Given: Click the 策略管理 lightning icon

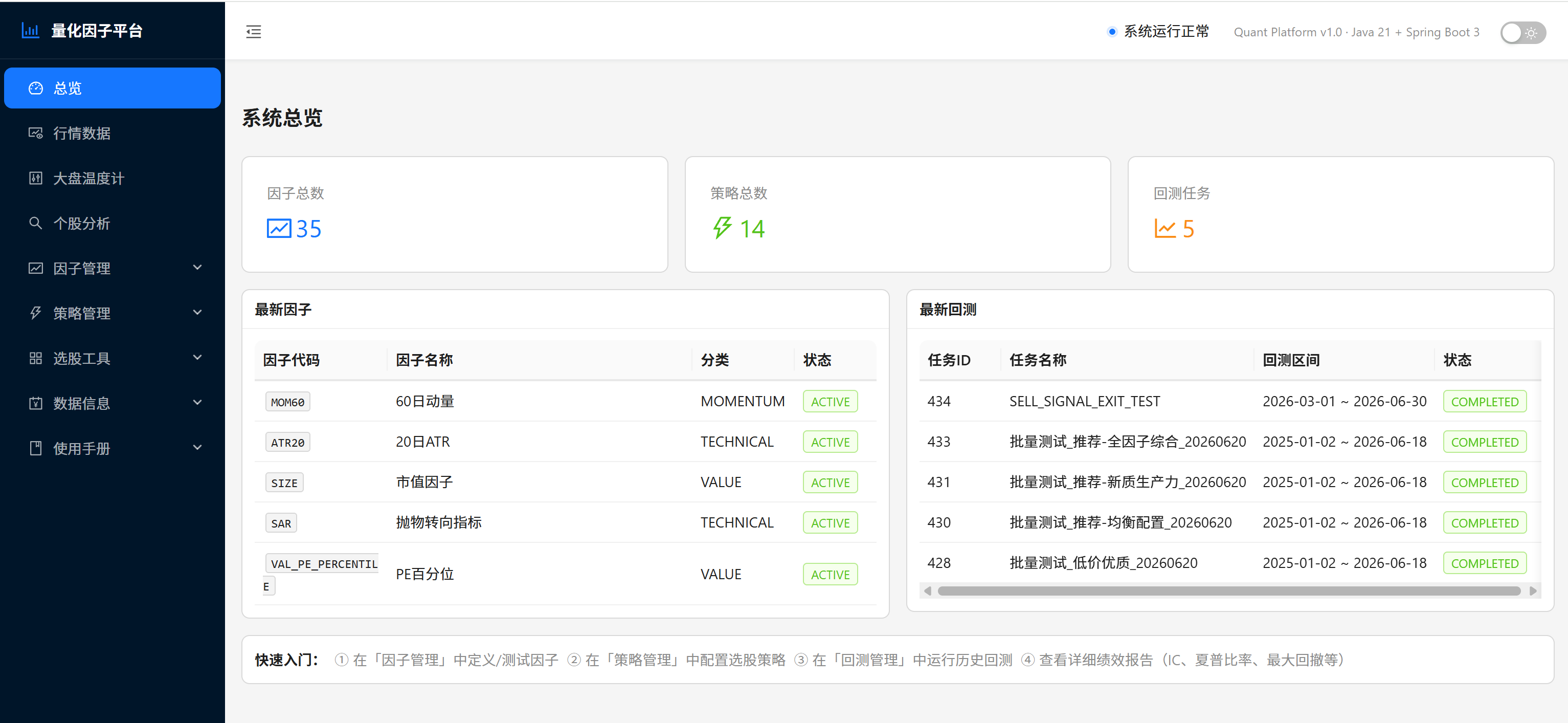Looking at the screenshot, I should (x=36, y=313).
